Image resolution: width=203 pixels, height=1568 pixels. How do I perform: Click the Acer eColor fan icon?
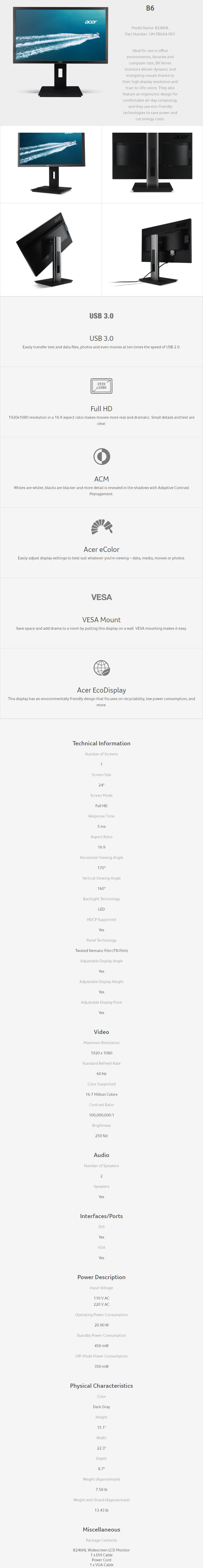pos(101,527)
